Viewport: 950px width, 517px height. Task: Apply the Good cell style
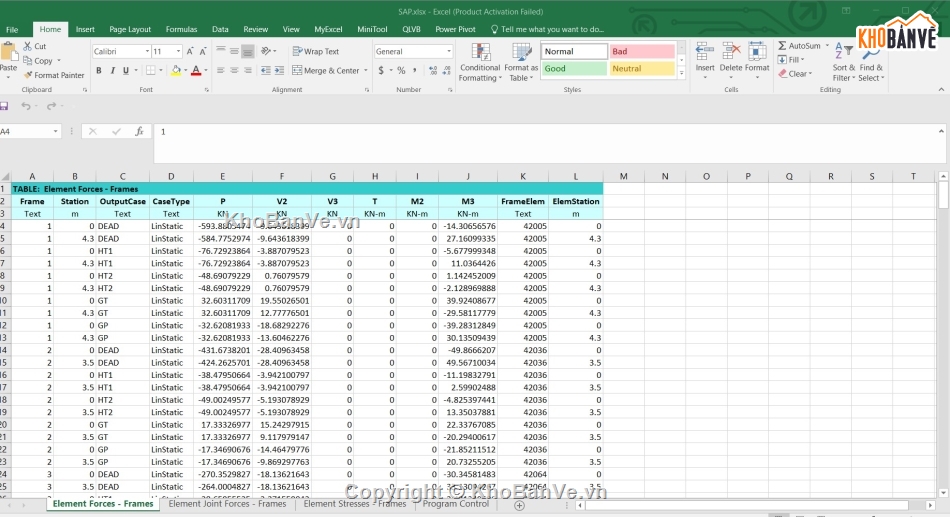coord(574,68)
